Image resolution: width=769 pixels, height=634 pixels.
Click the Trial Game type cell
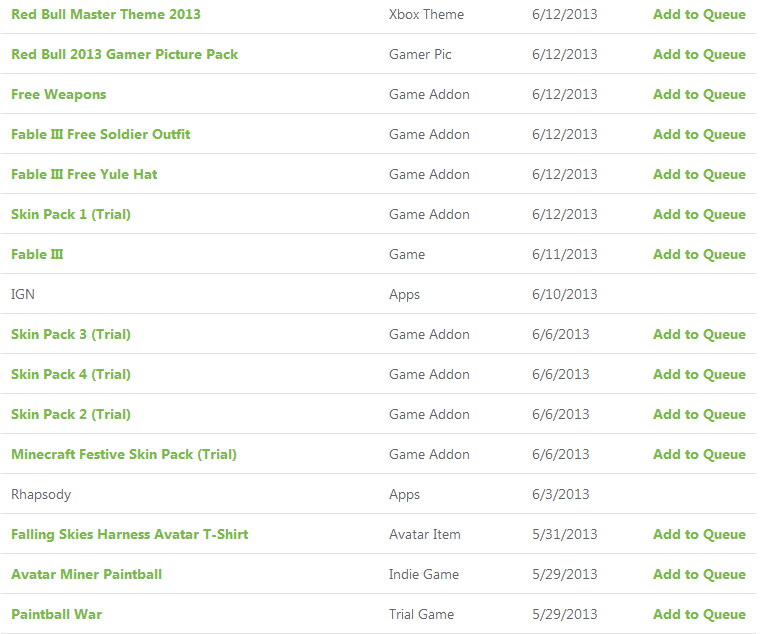tap(421, 614)
